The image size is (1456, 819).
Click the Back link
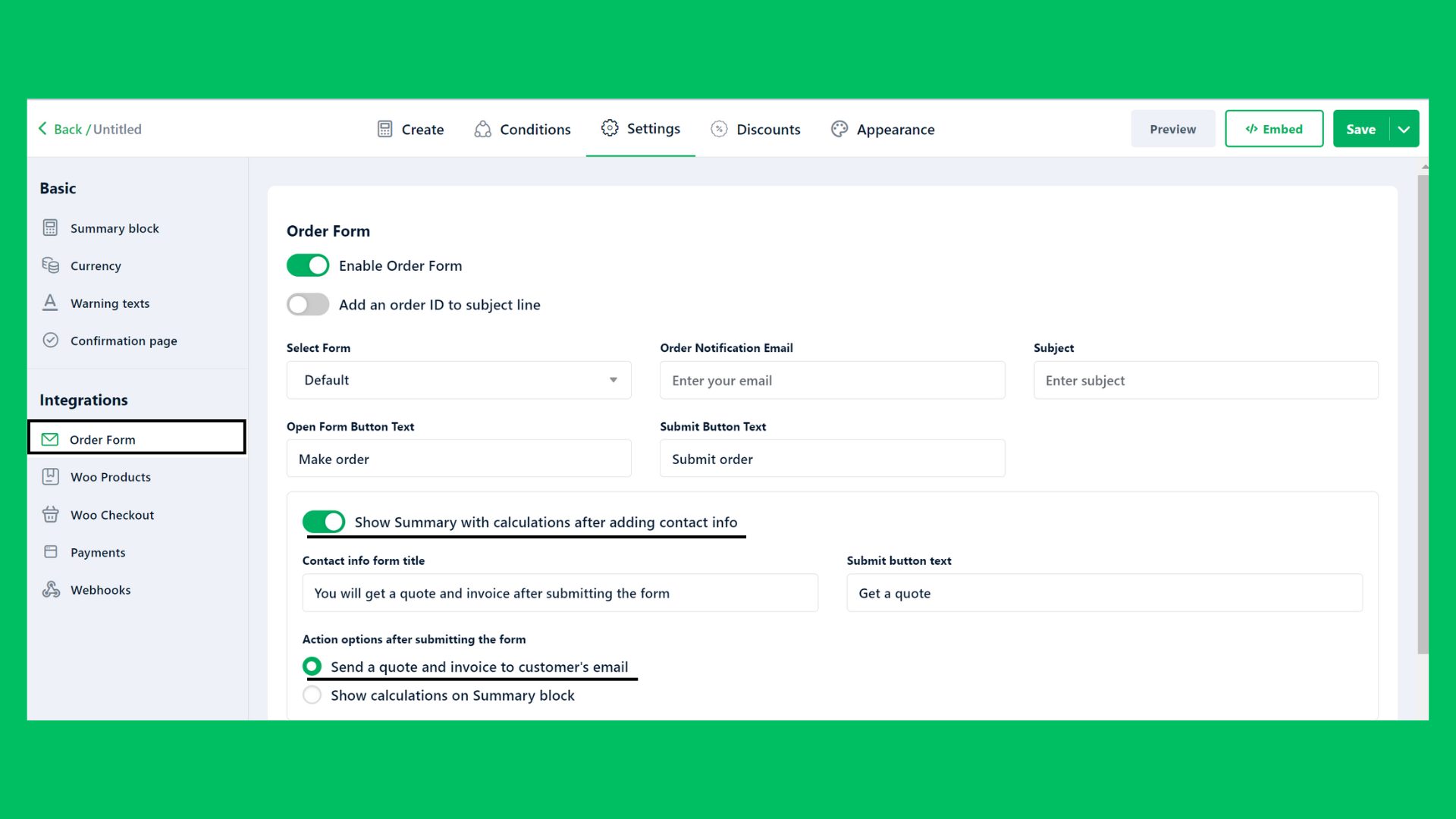67,129
